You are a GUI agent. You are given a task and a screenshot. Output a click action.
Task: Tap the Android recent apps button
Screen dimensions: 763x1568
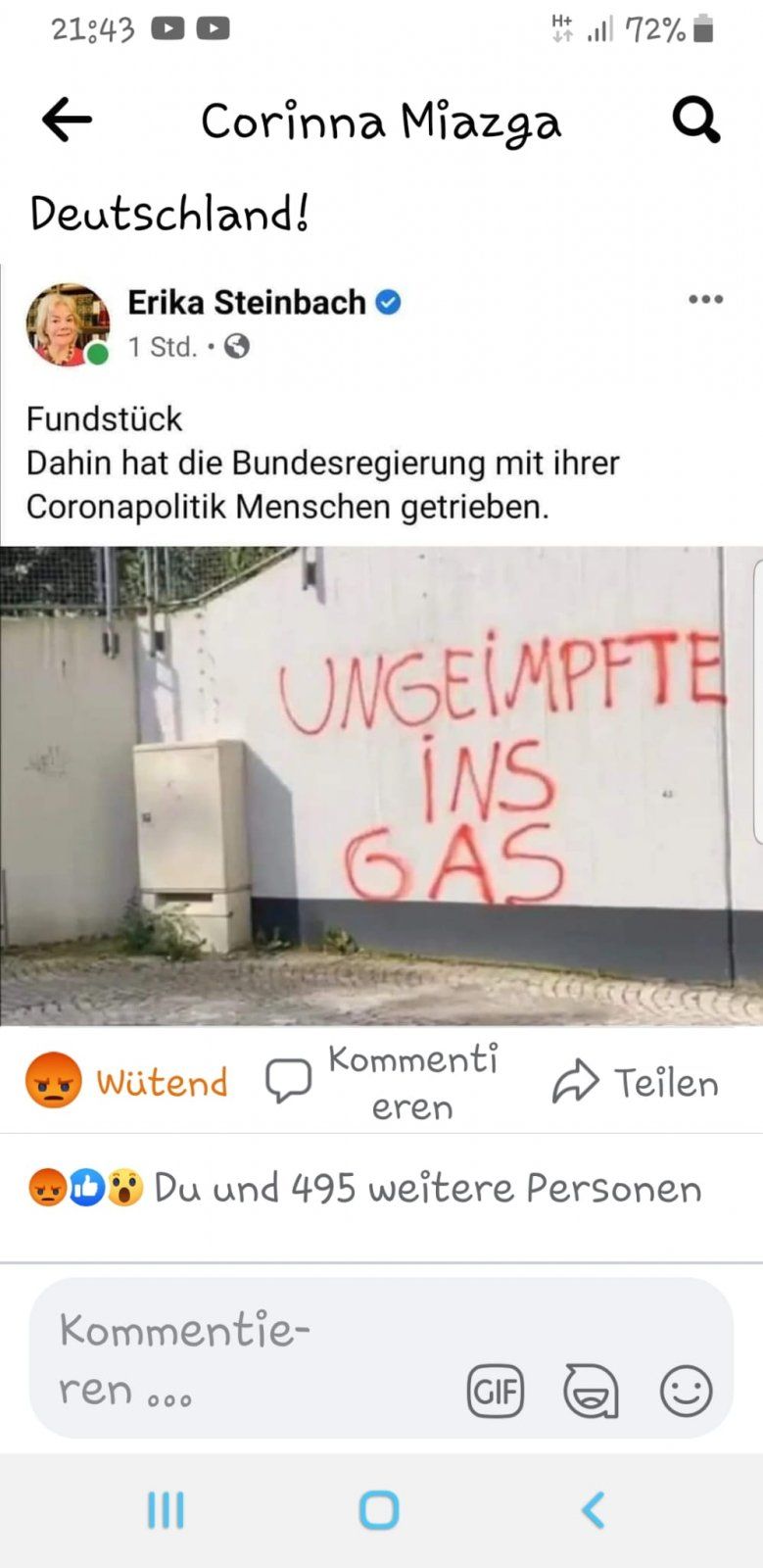166,1510
